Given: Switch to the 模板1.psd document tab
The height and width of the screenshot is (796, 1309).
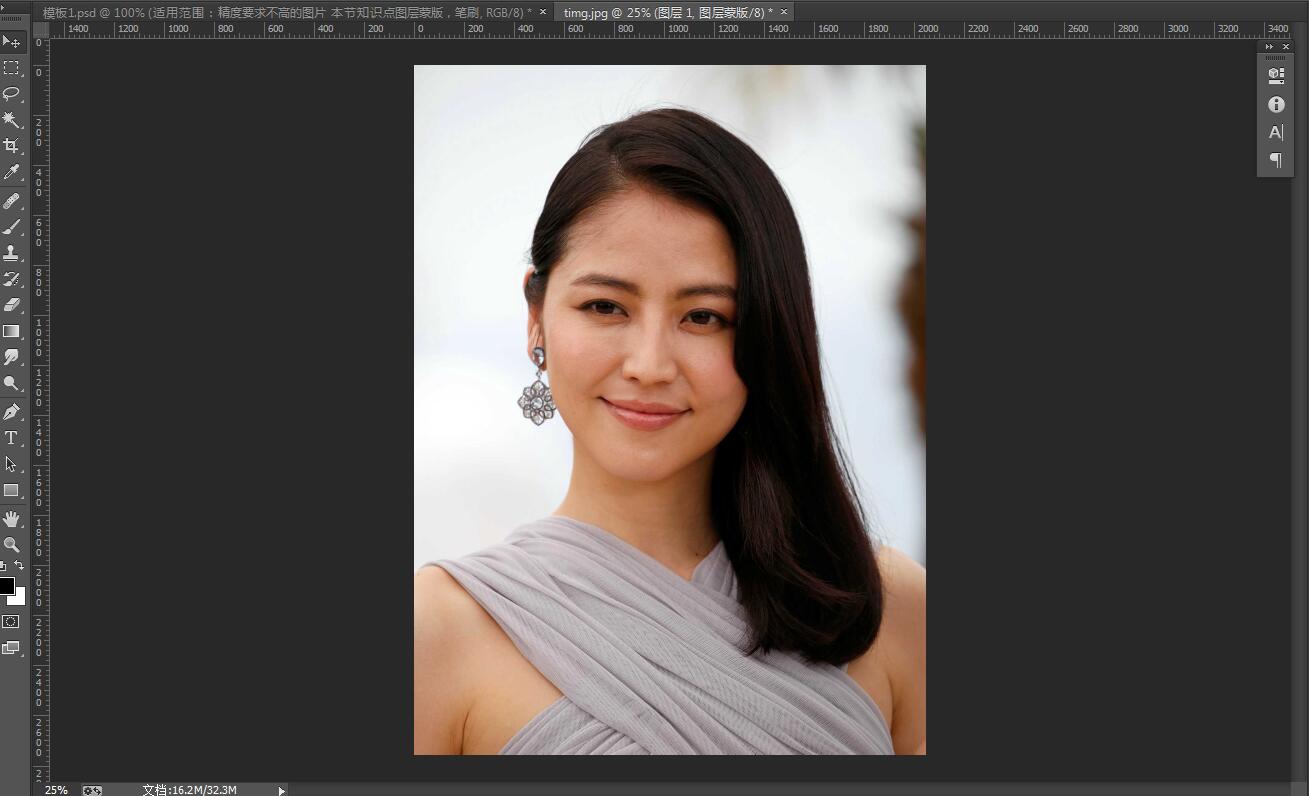Looking at the screenshot, I should [x=287, y=12].
